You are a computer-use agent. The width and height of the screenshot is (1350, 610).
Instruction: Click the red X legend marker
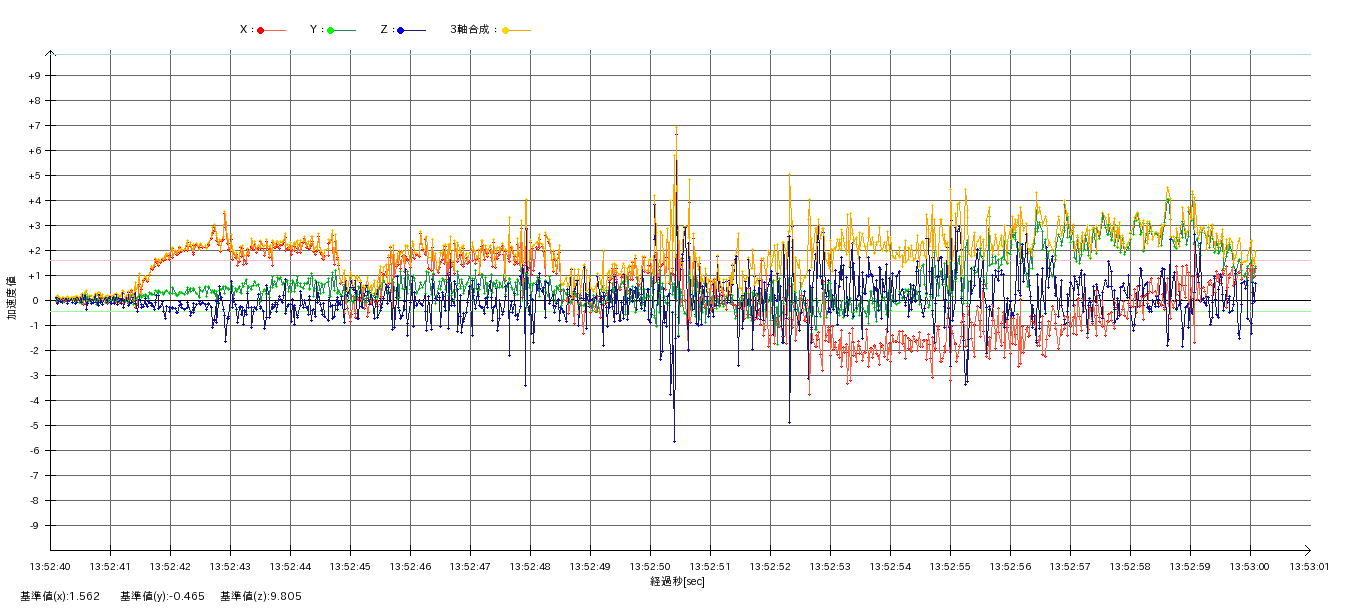point(261,30)
